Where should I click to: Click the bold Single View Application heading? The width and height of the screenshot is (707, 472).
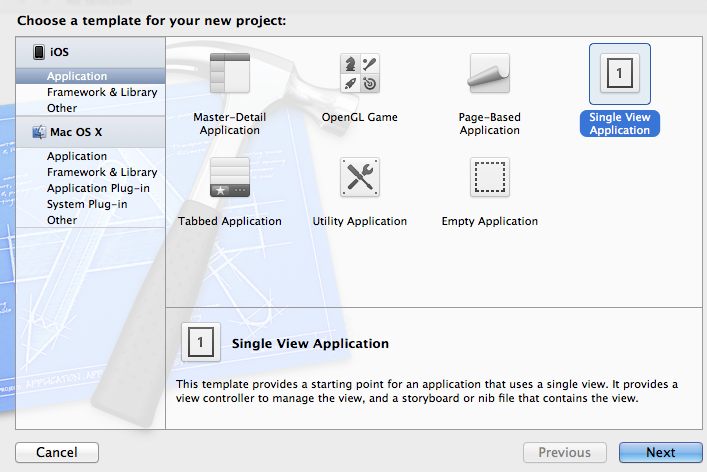(310, 344)
